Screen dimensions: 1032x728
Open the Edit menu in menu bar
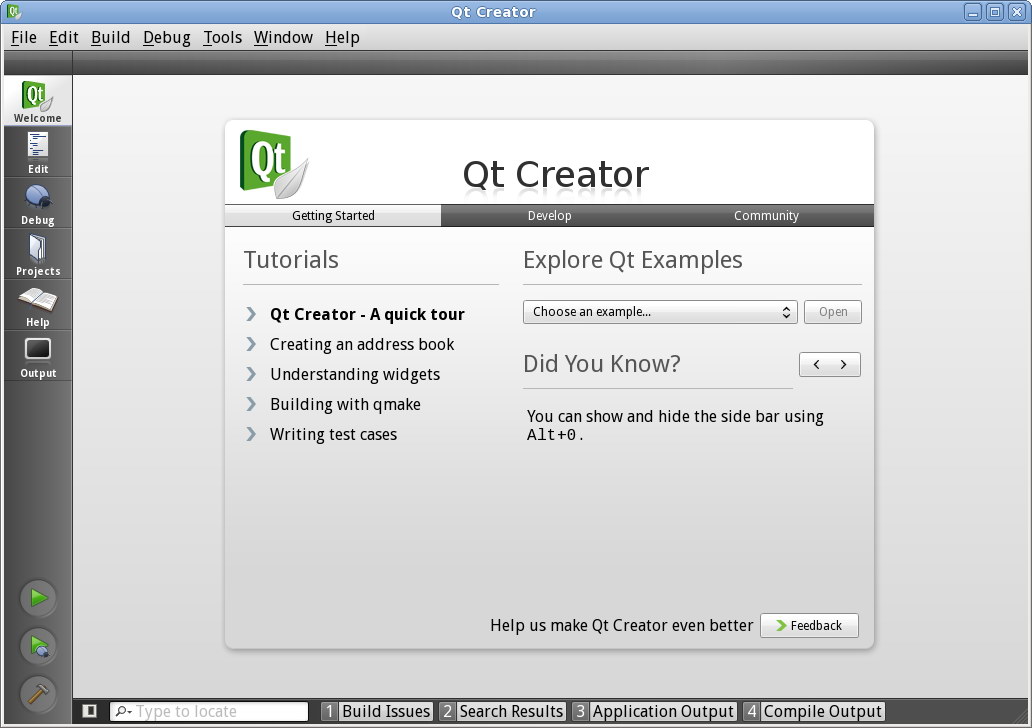tap(63, 38)
